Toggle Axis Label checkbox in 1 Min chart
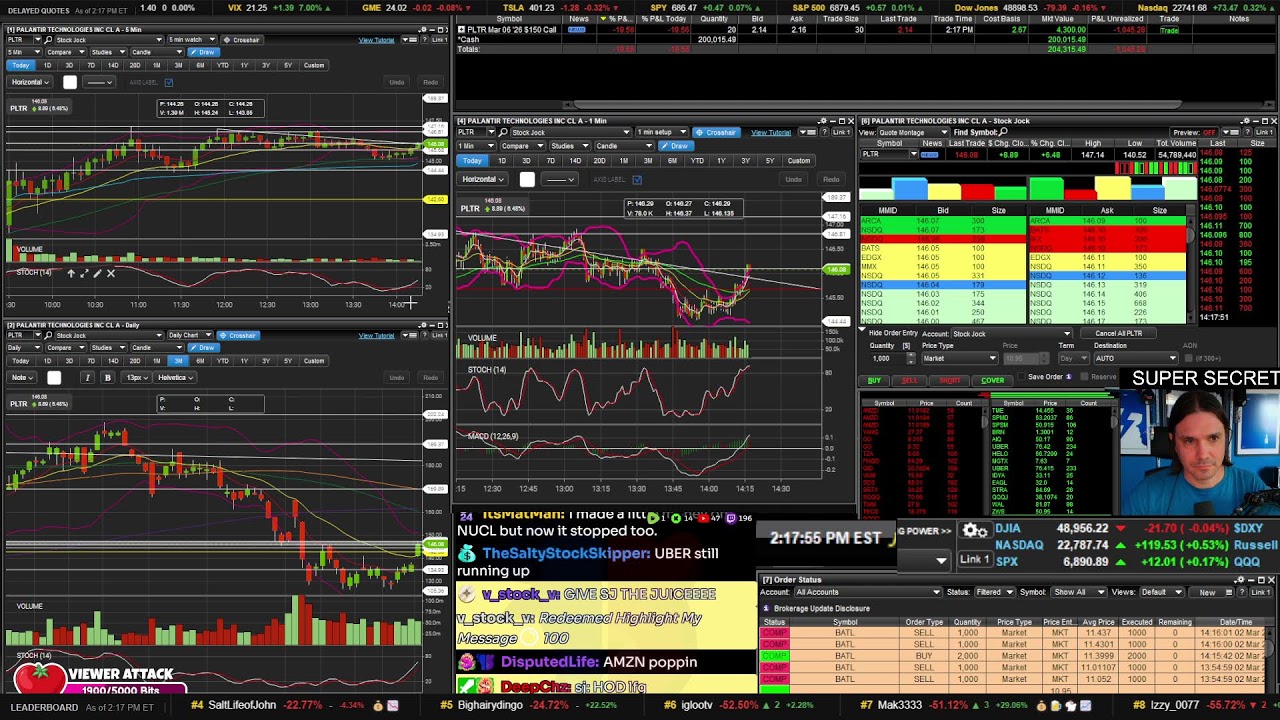Image resolution: width=1280 pixels, height=720 pixels. [637, 180]
